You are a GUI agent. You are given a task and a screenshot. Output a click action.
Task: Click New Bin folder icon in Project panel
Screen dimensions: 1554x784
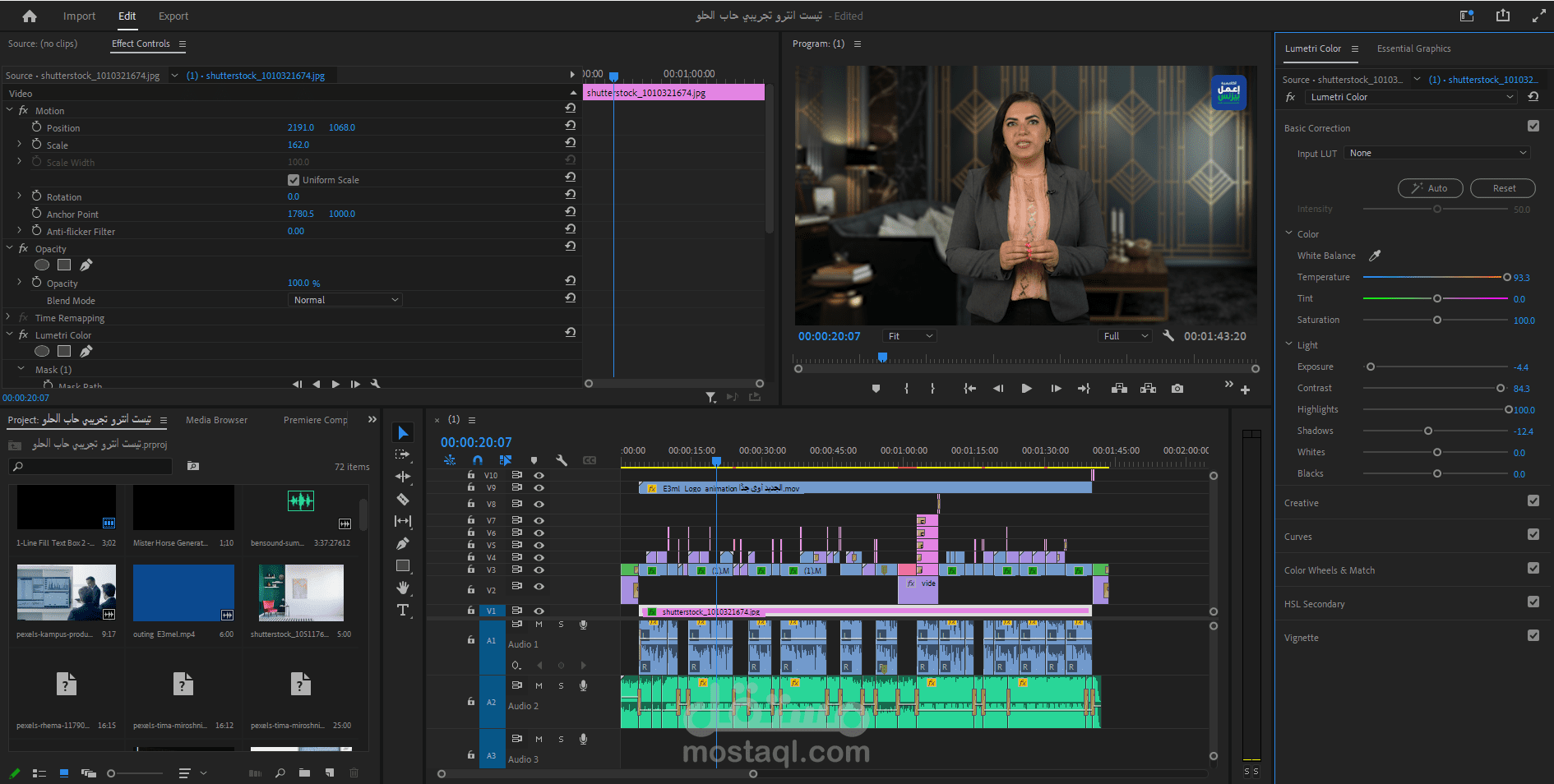(x=304, y=772)
